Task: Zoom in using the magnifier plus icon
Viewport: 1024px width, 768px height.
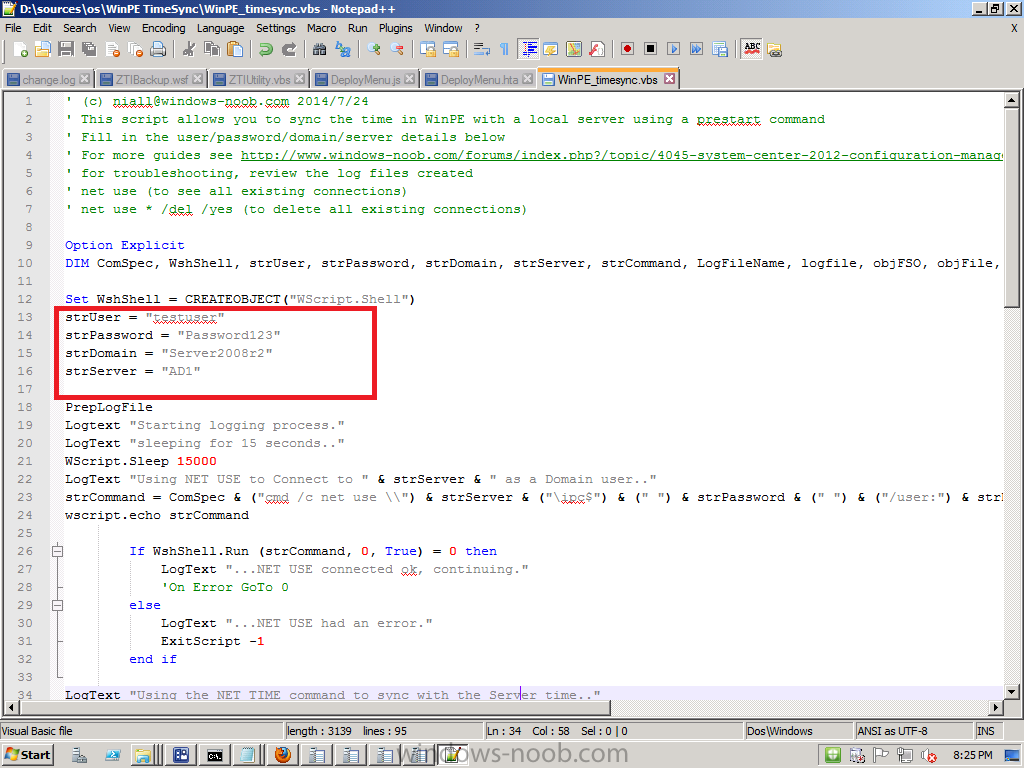Action: [x=374, y=50]
